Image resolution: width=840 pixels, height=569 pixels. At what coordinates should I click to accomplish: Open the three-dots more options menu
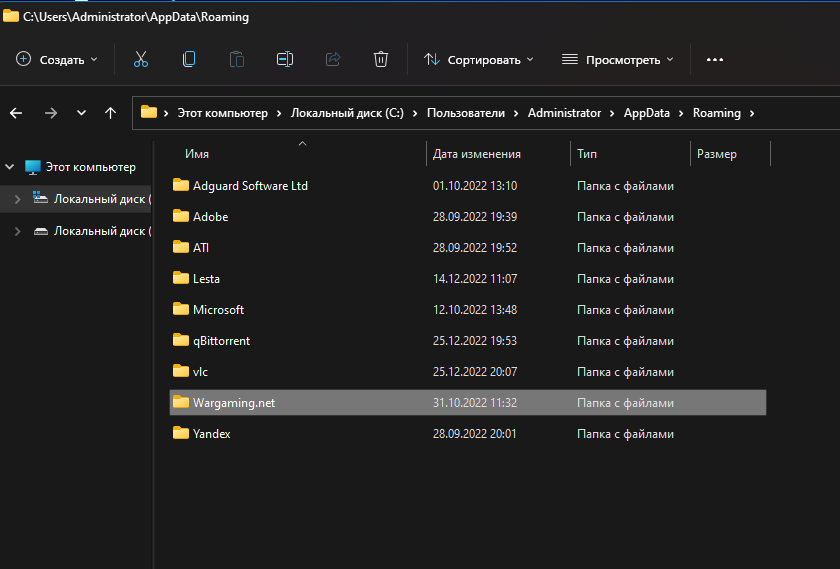point(714,60)
